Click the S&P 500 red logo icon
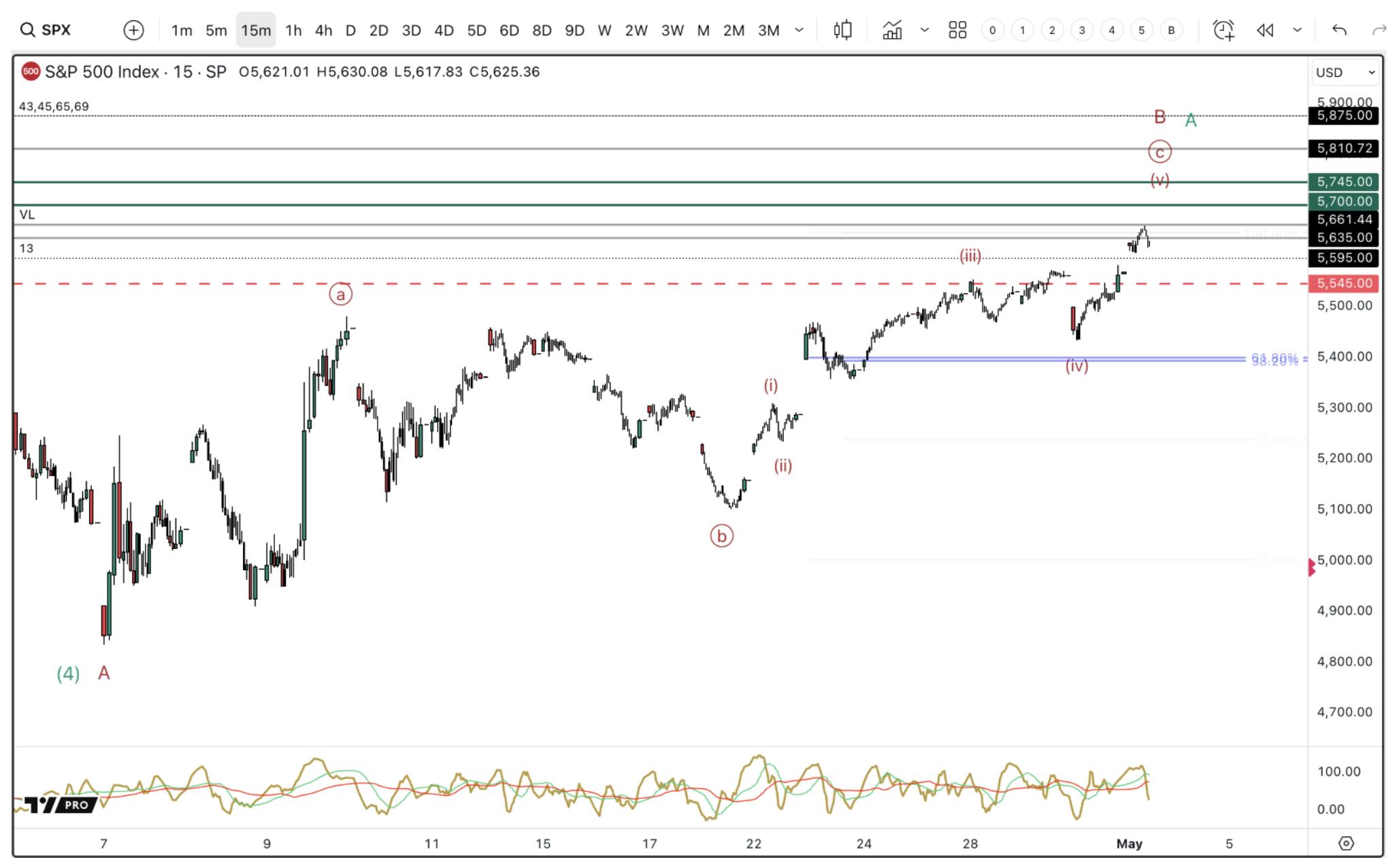Image resolution: width=1399 pixels, height=868 pixels. pos(31,71)
